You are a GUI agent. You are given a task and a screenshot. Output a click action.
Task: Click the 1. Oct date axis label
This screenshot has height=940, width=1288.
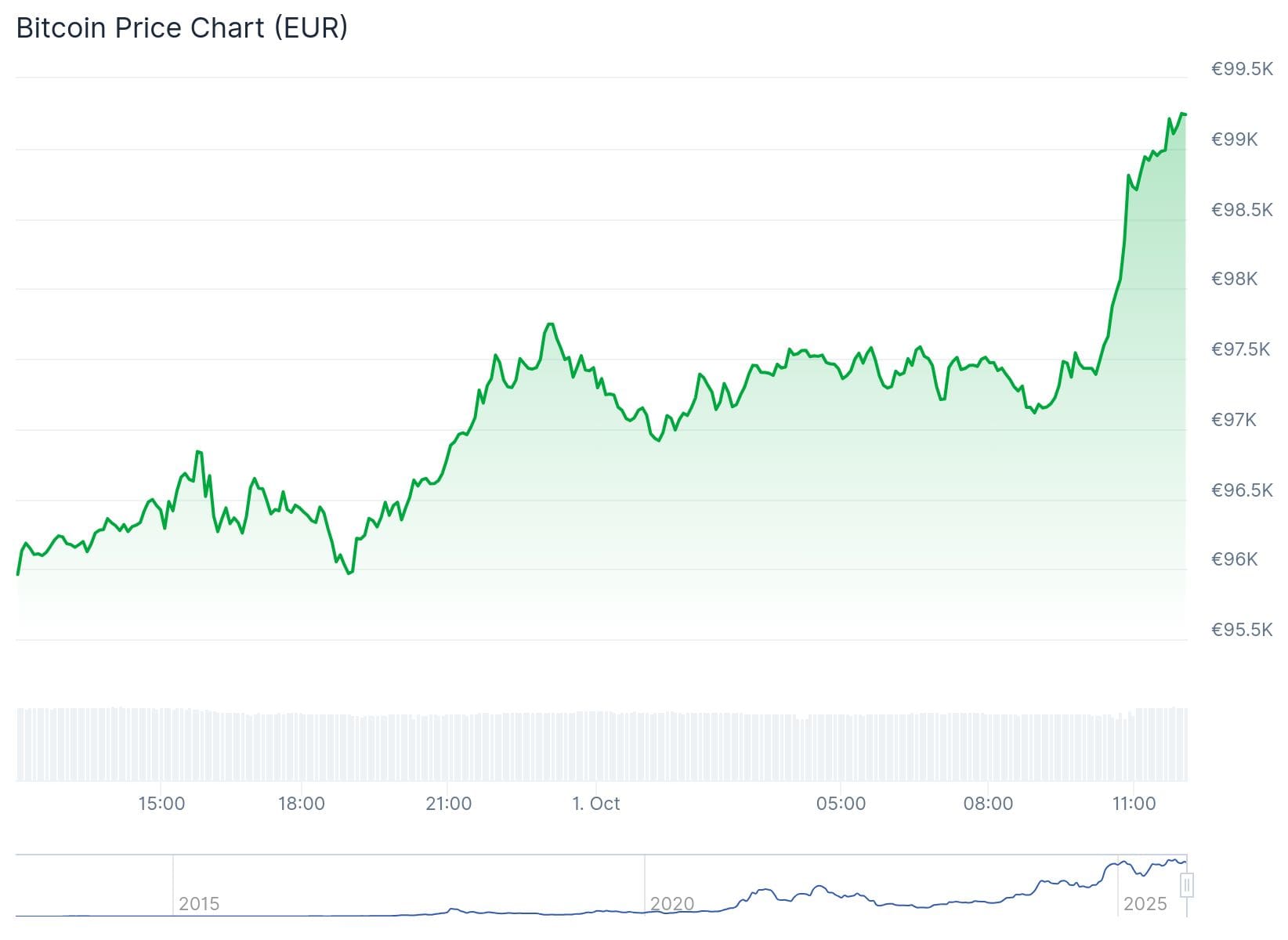596,804
